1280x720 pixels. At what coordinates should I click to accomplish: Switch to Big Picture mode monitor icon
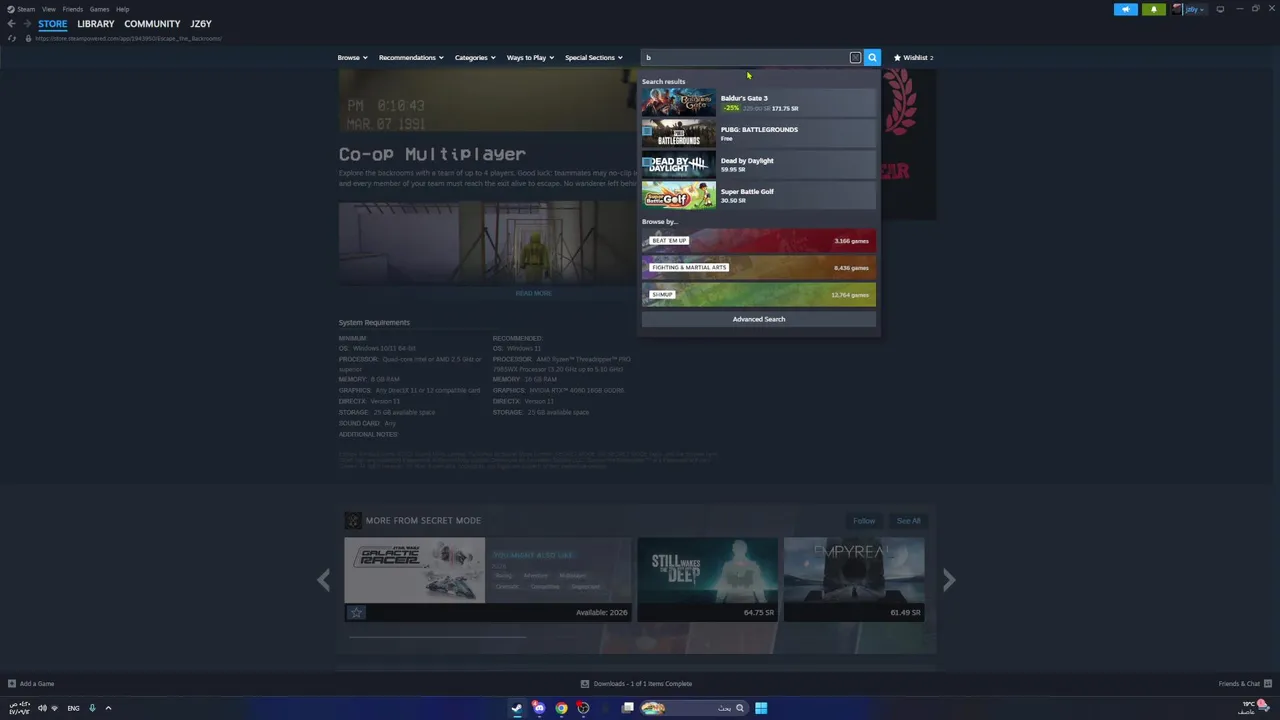(1220, 9)
